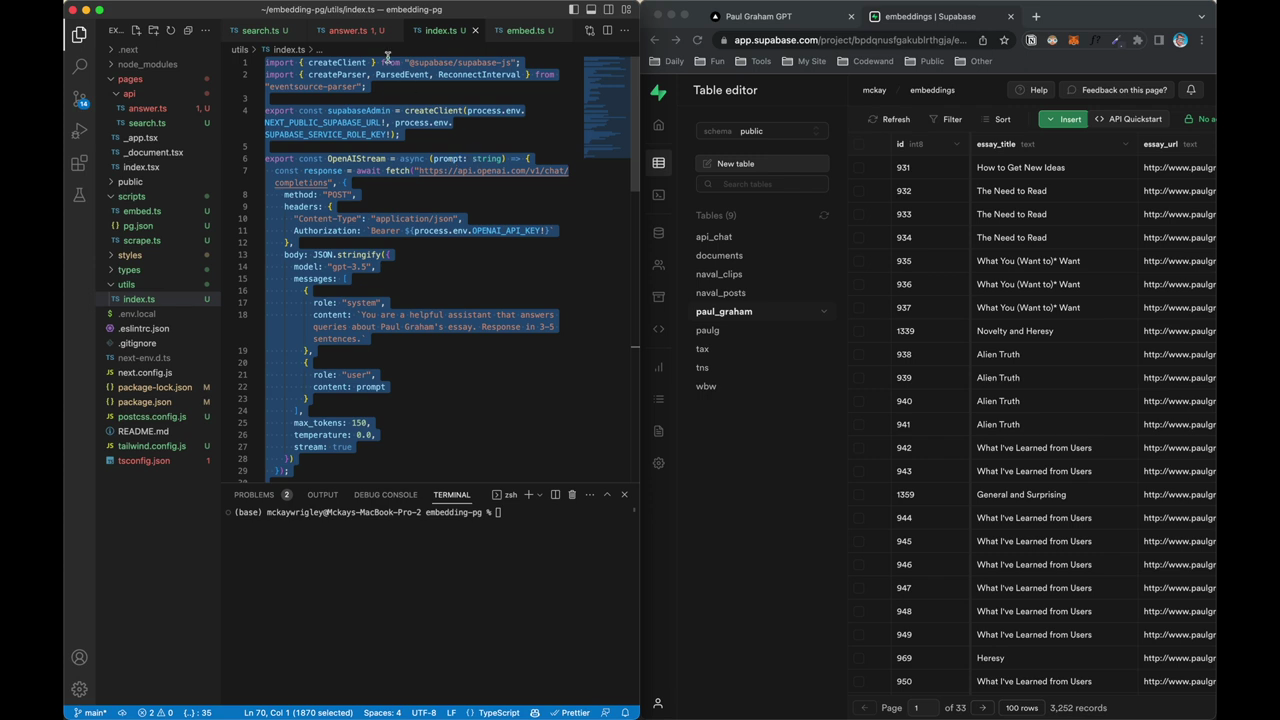This screenshot has width=1280, height=720.
Task: Refresh the Supabase tables list
Action: 824,215
